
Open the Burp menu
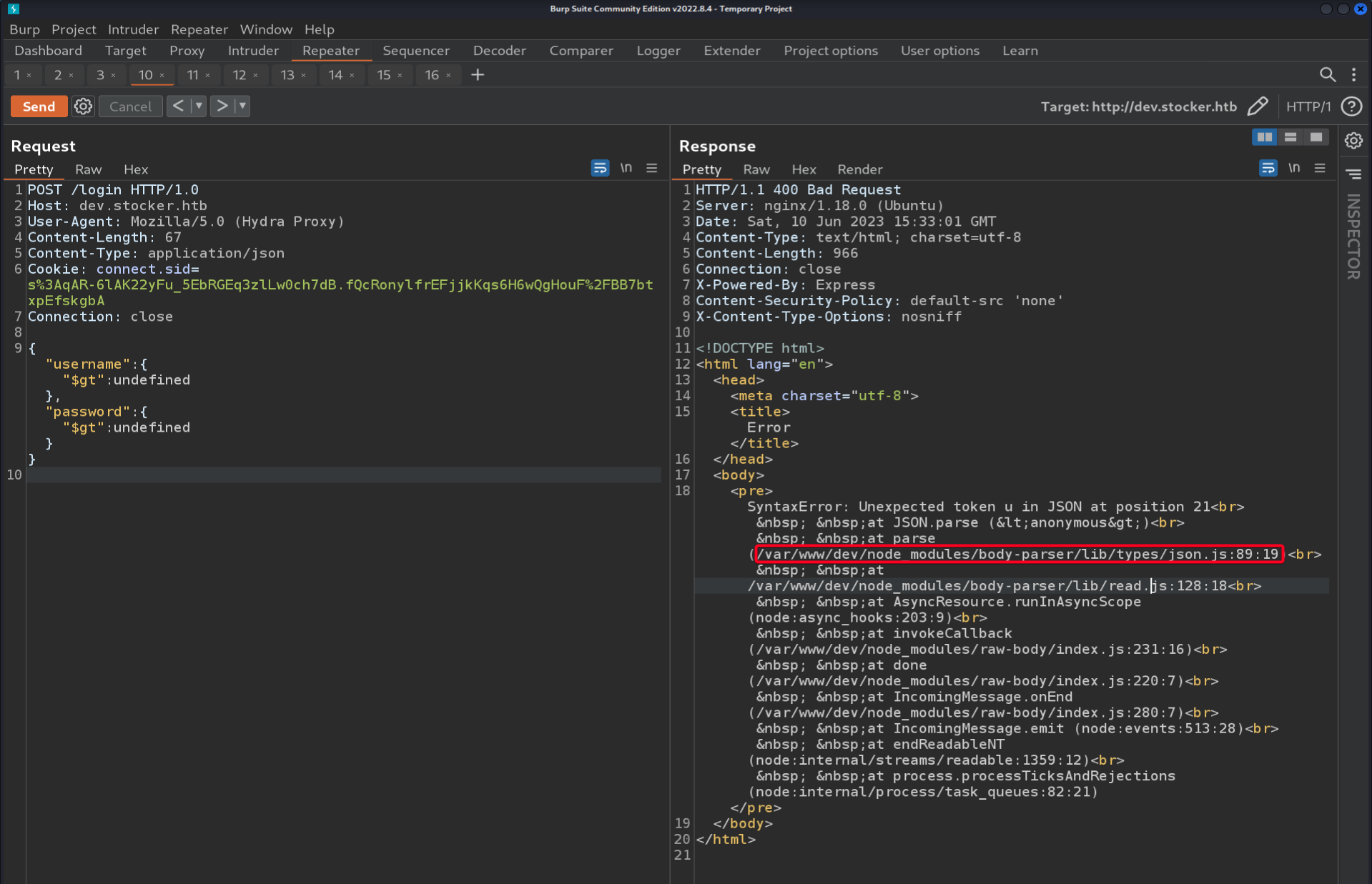[x=24, y=29]
